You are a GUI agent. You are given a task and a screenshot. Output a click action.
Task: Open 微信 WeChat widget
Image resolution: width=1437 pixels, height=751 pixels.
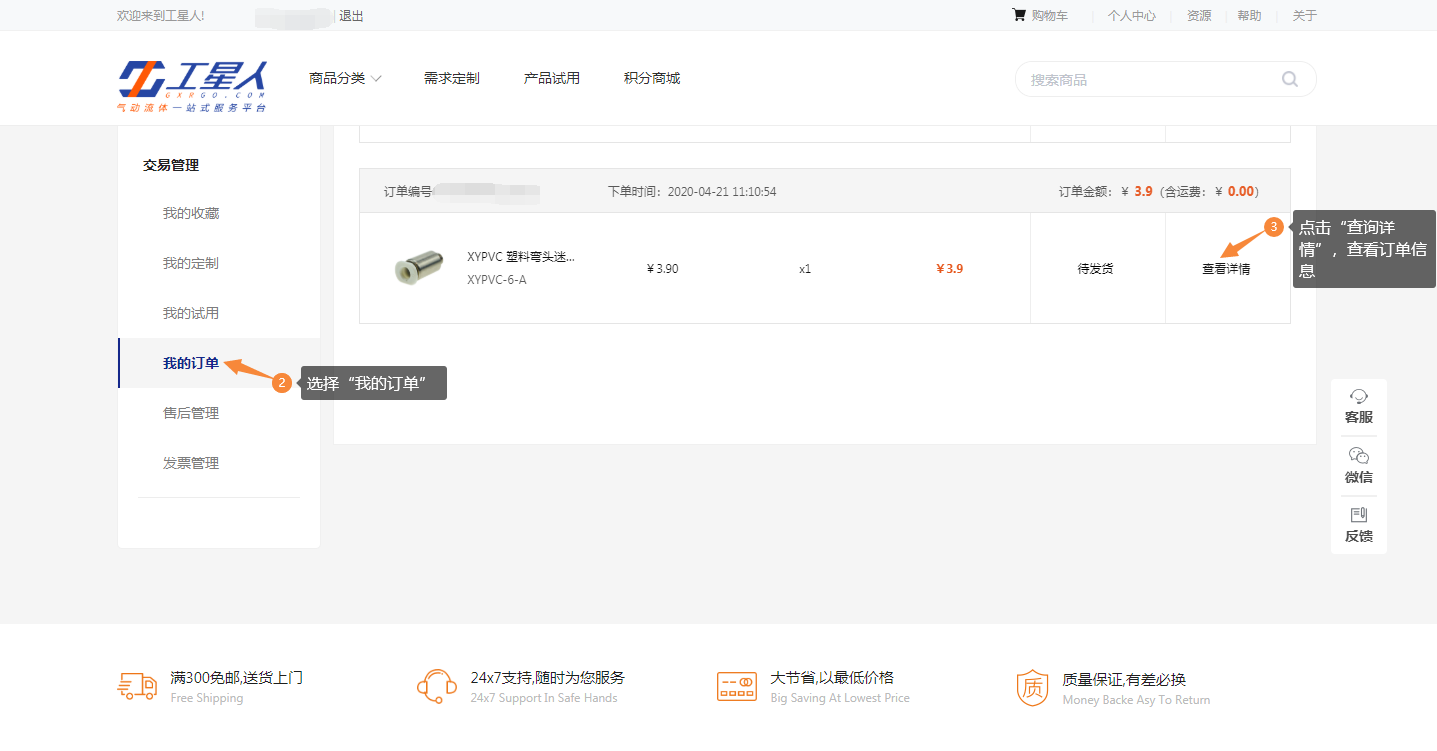pyautogui.click(x=1358, y=466)
